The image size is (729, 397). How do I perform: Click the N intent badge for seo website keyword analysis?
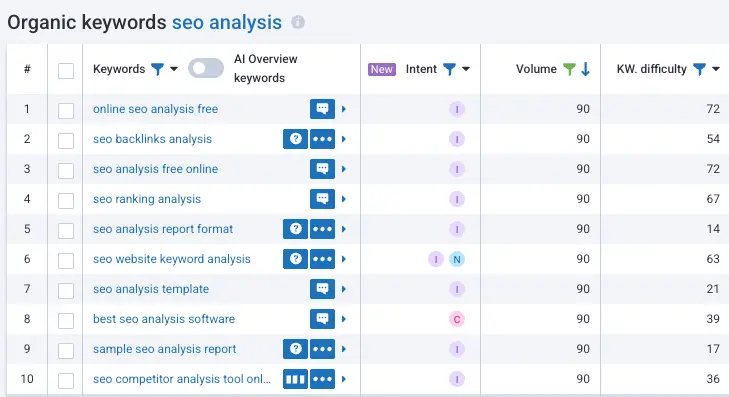[x=457, y=259]
